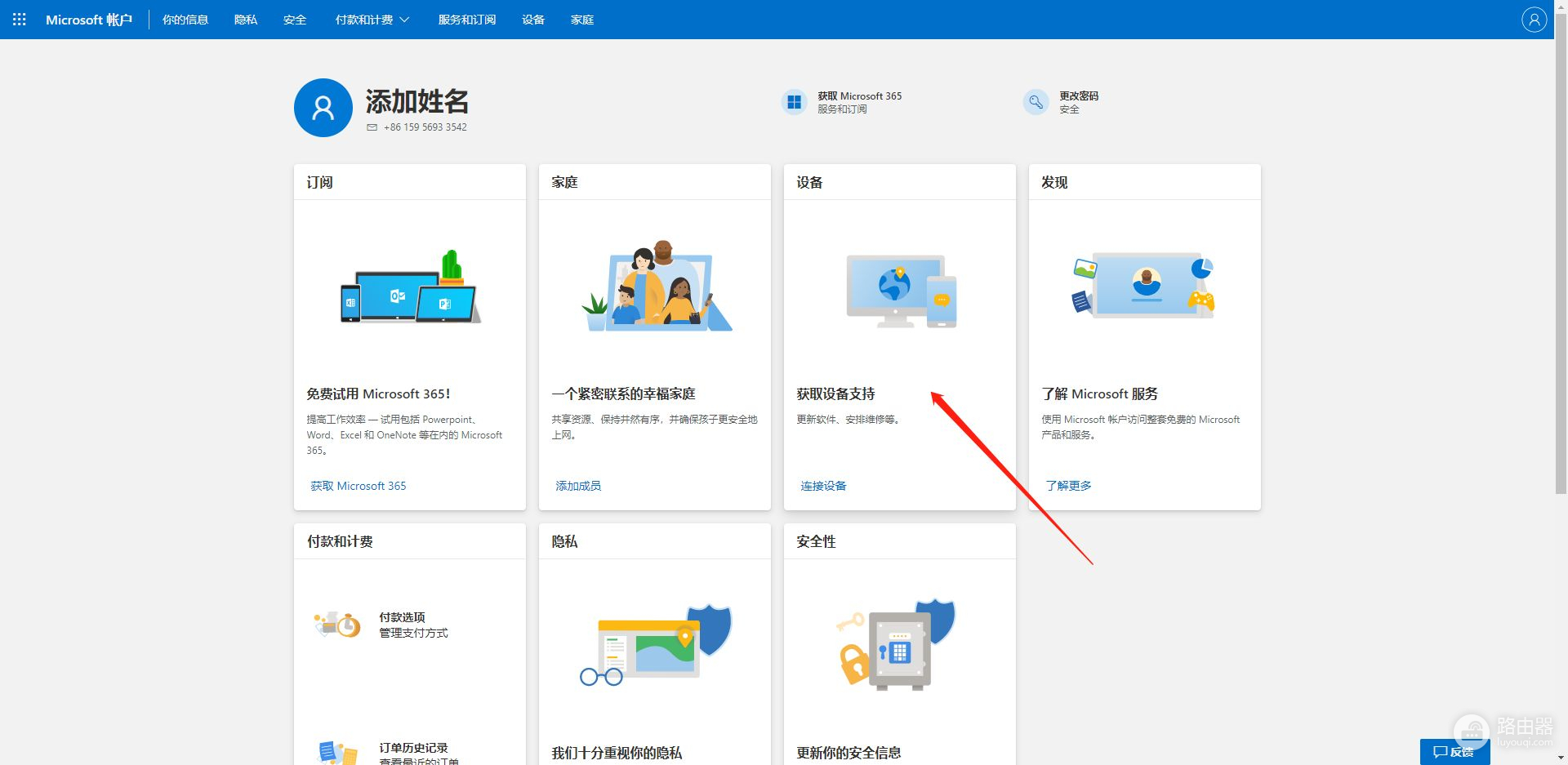Click the 添加姓名 heading
This screenshot has height=765, width=1568.
click(x=417, y=101)
